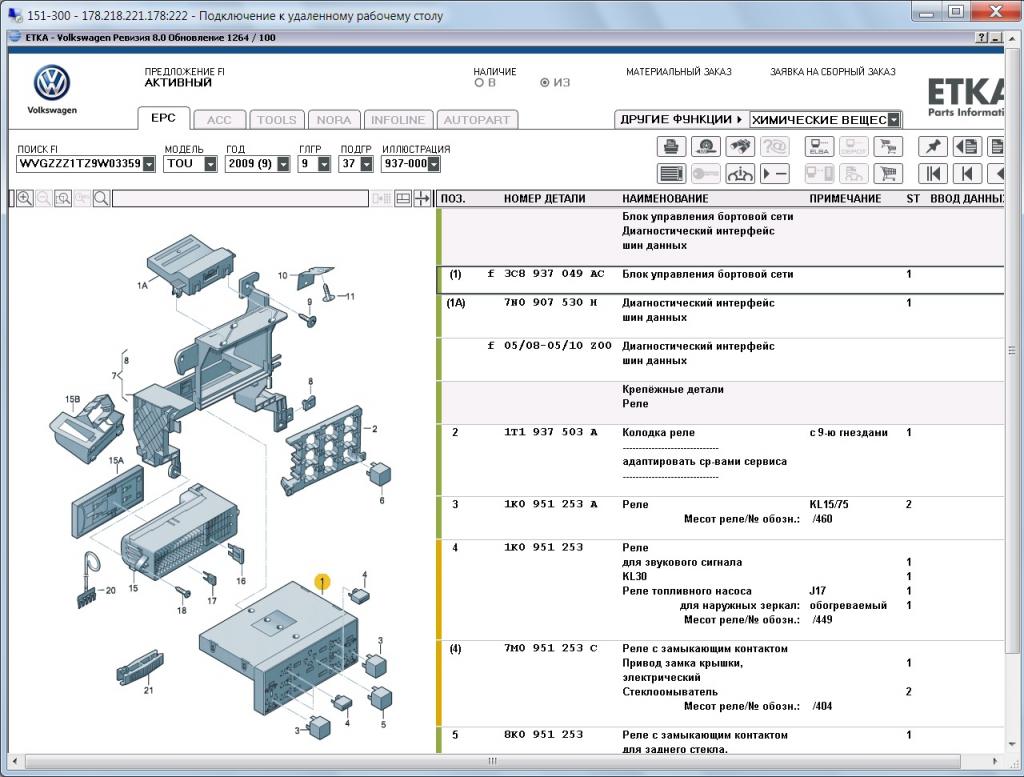Click the left-arrow document page icon

click(967, 146)
